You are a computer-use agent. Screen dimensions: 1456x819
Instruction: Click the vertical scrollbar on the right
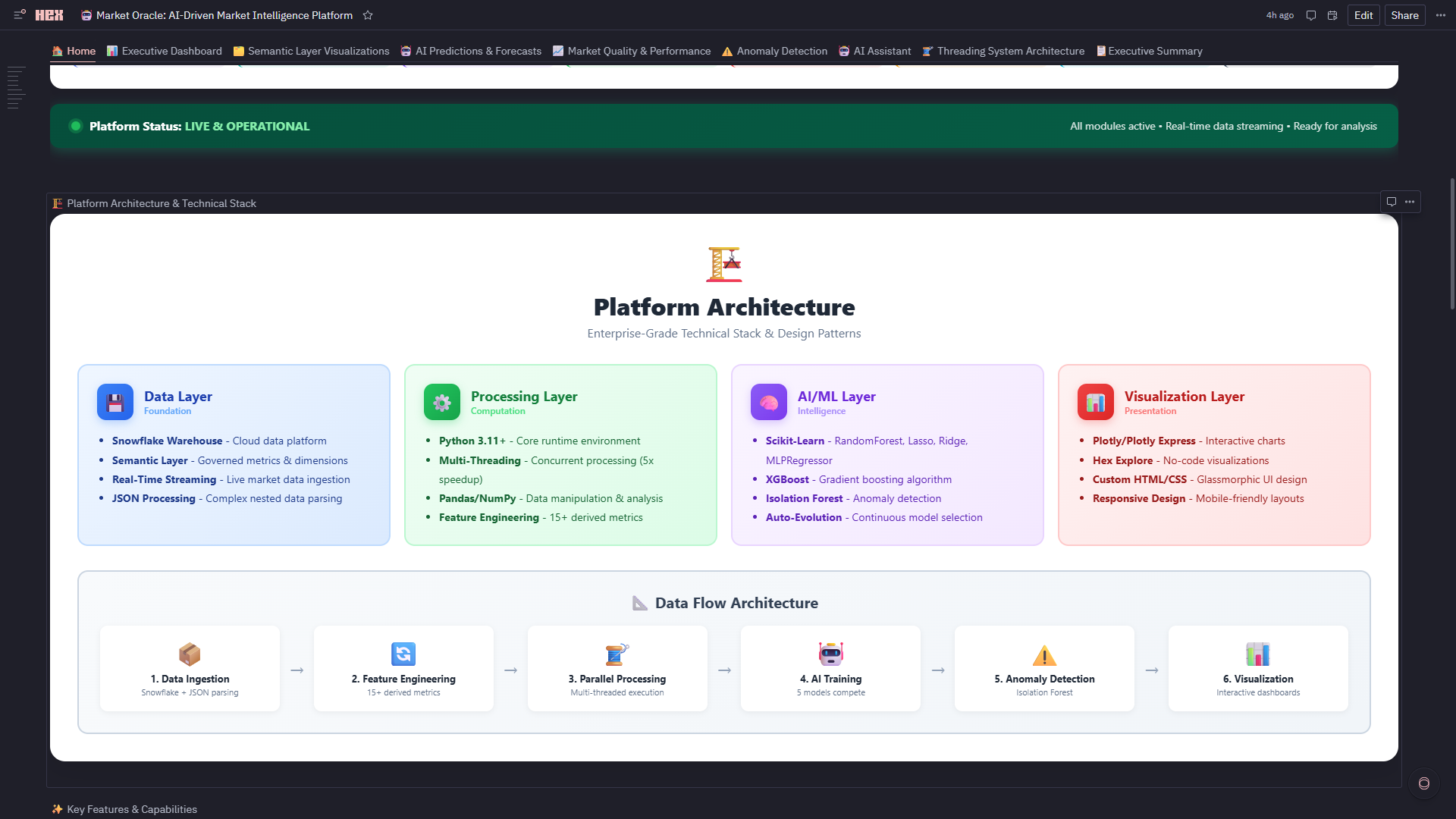[1451, 243]
